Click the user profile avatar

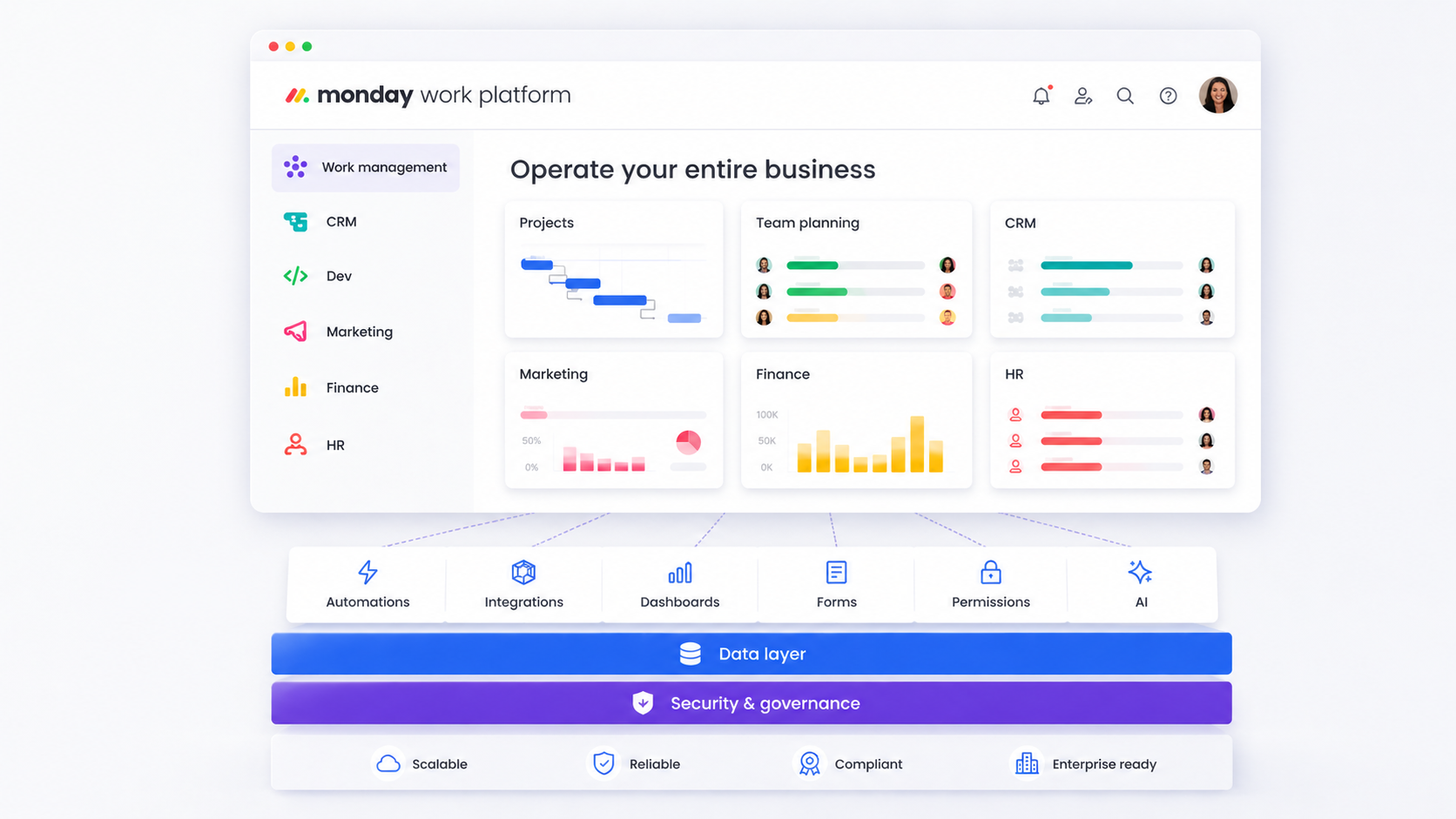pos(1217,95)
